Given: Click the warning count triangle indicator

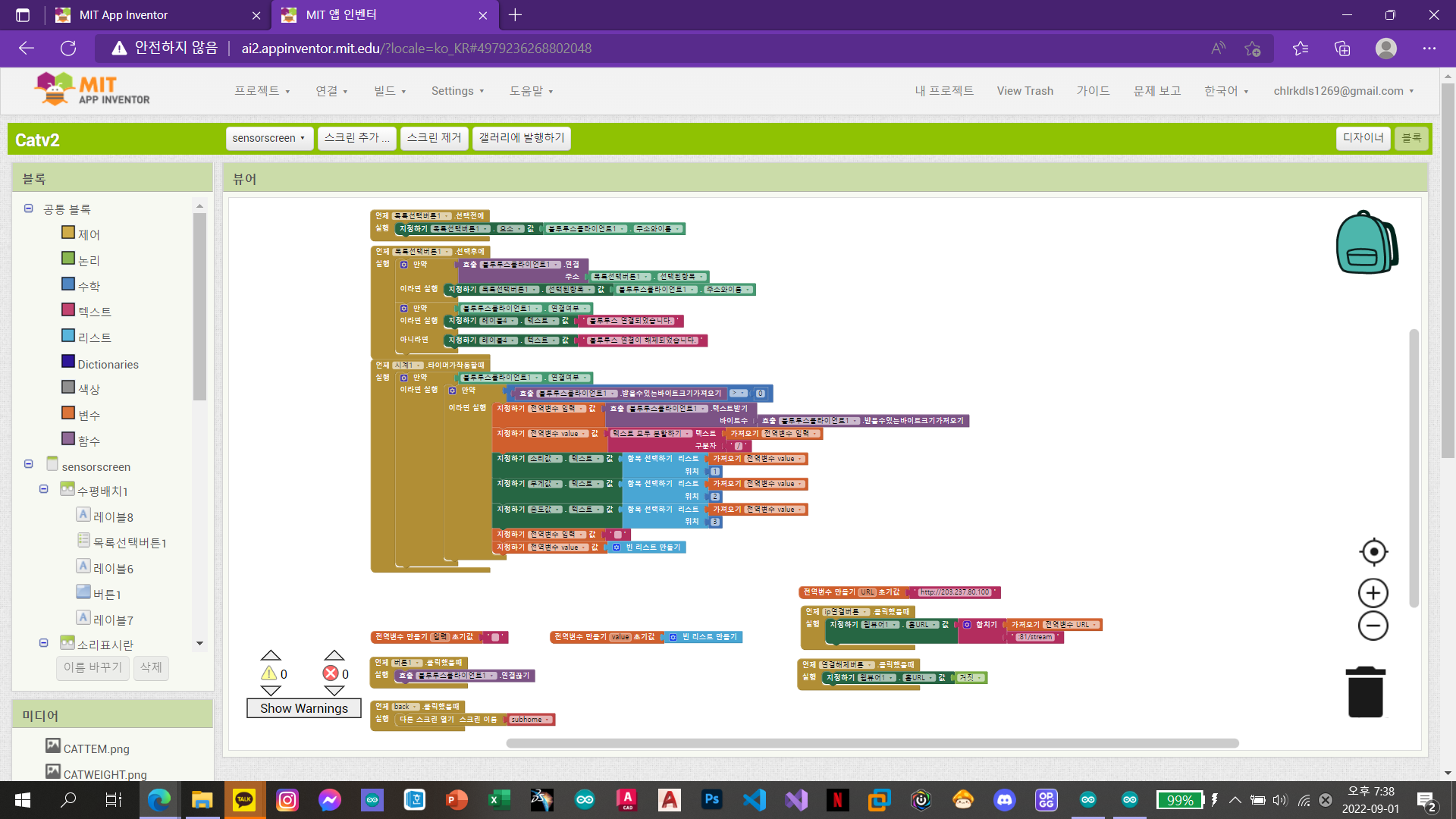Looking at the screenshot, I should (270, 673).
